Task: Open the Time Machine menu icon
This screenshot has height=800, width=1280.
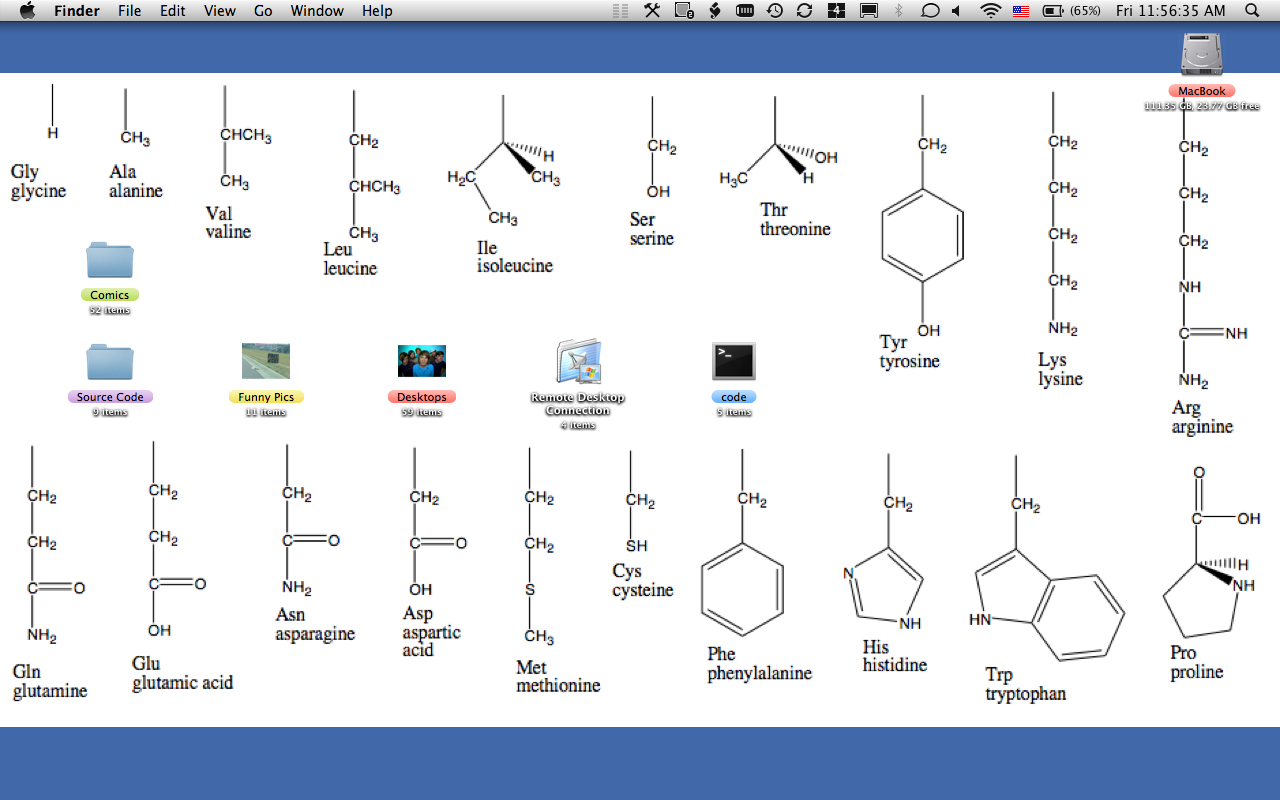Action: coord(775,11)
